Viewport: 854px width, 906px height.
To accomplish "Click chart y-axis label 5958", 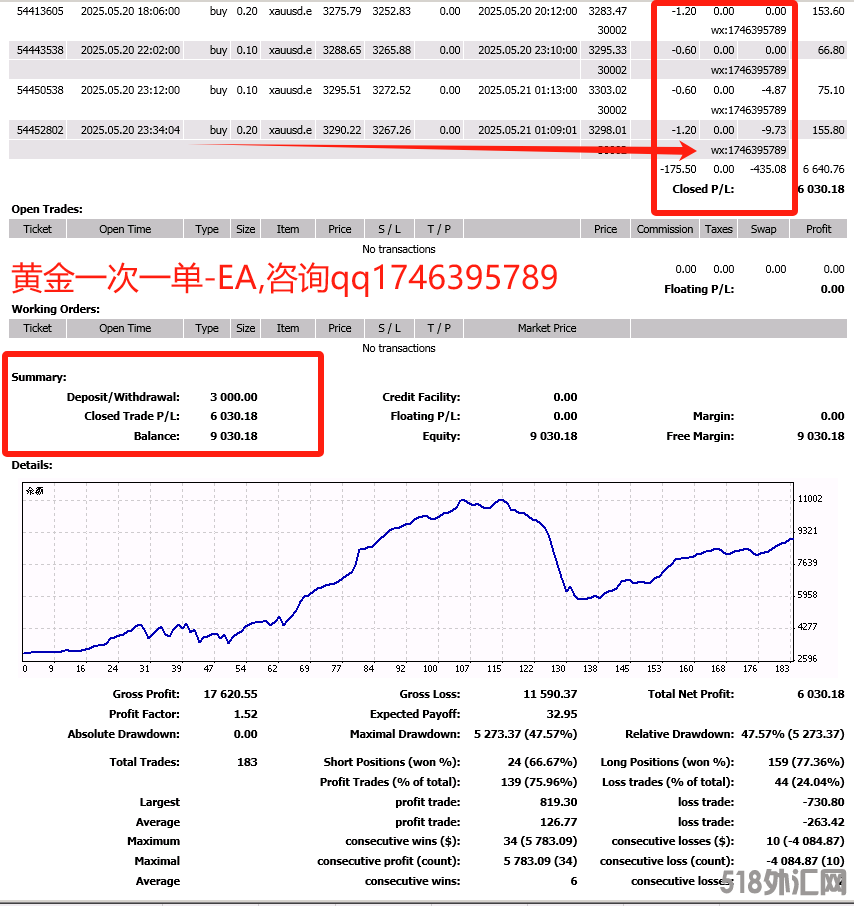I will click(807, 595).
